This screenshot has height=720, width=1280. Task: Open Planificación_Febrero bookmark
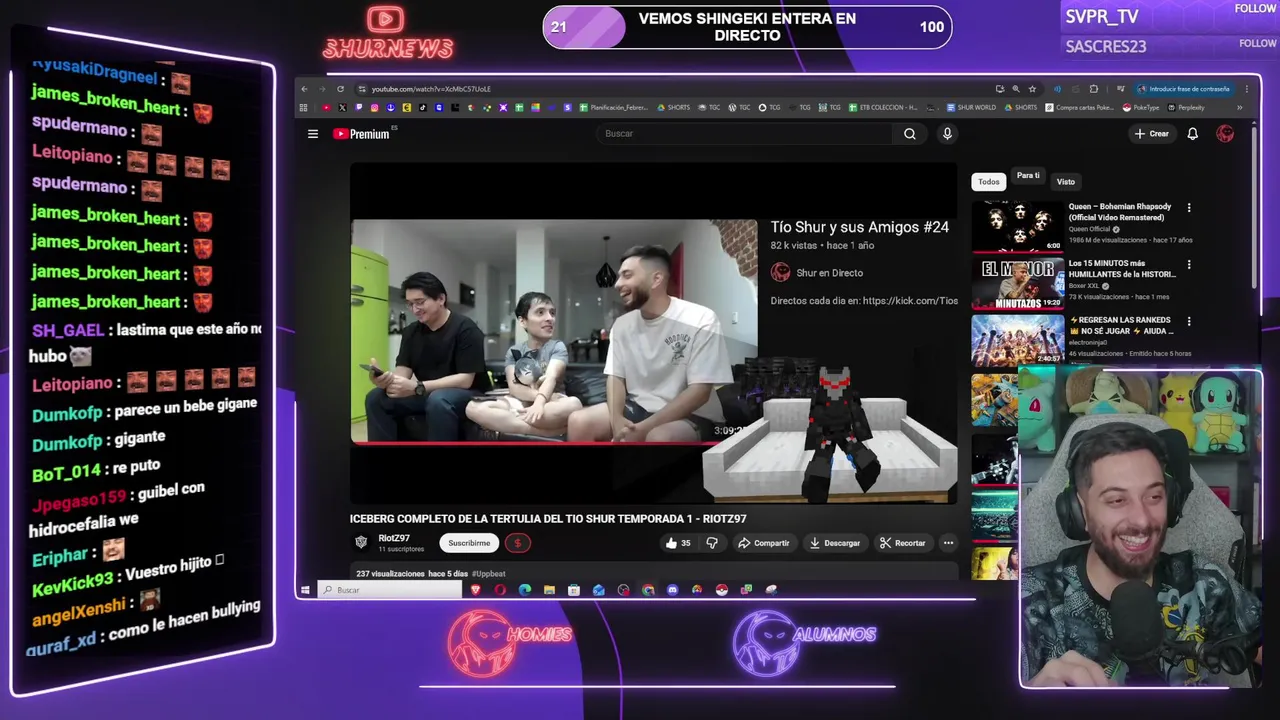[614, 108]
